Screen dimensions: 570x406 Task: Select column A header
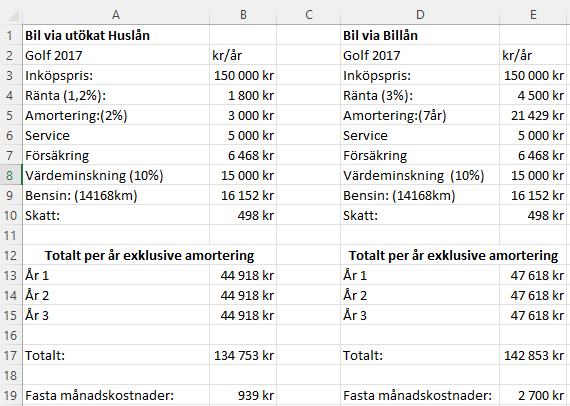point(116,15)
